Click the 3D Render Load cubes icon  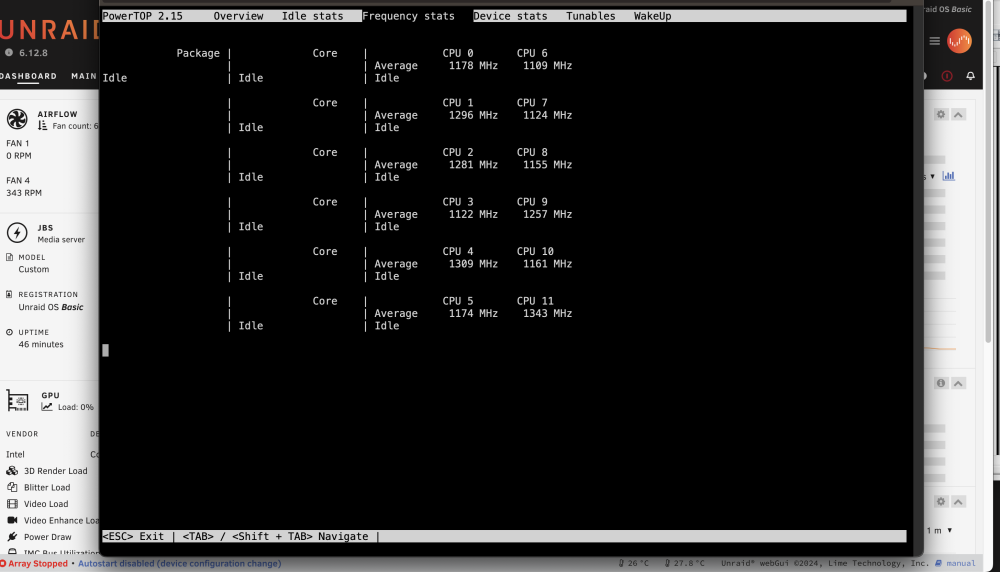(12, 471)
